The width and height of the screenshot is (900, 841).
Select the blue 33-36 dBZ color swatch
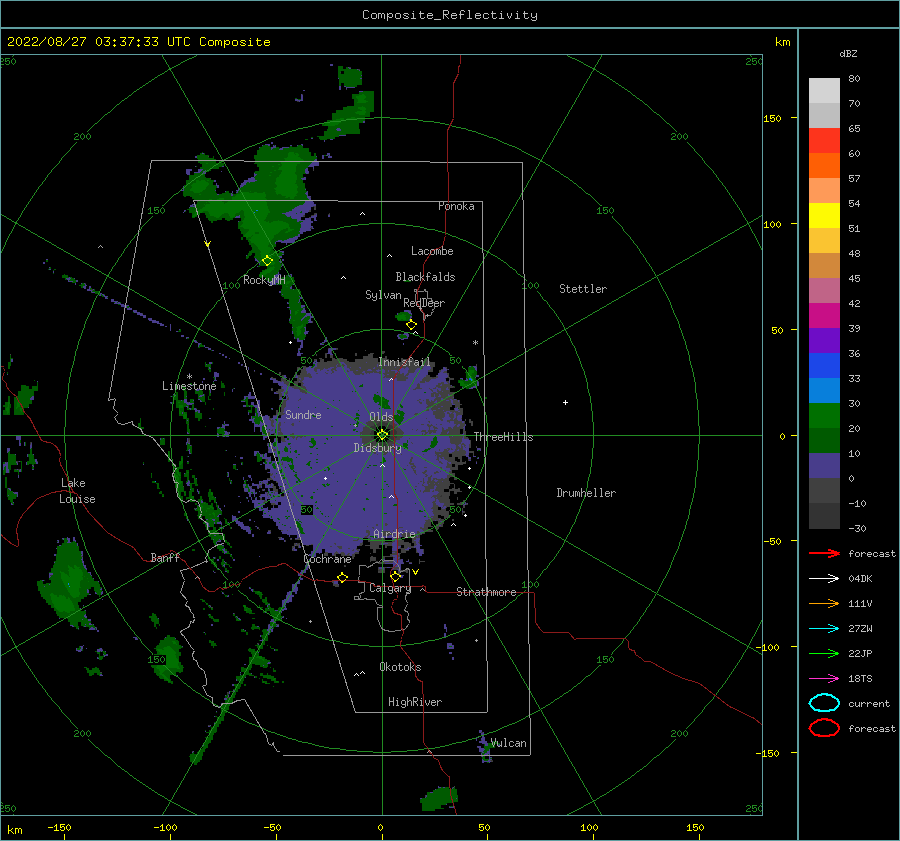(x=824, y=366)
